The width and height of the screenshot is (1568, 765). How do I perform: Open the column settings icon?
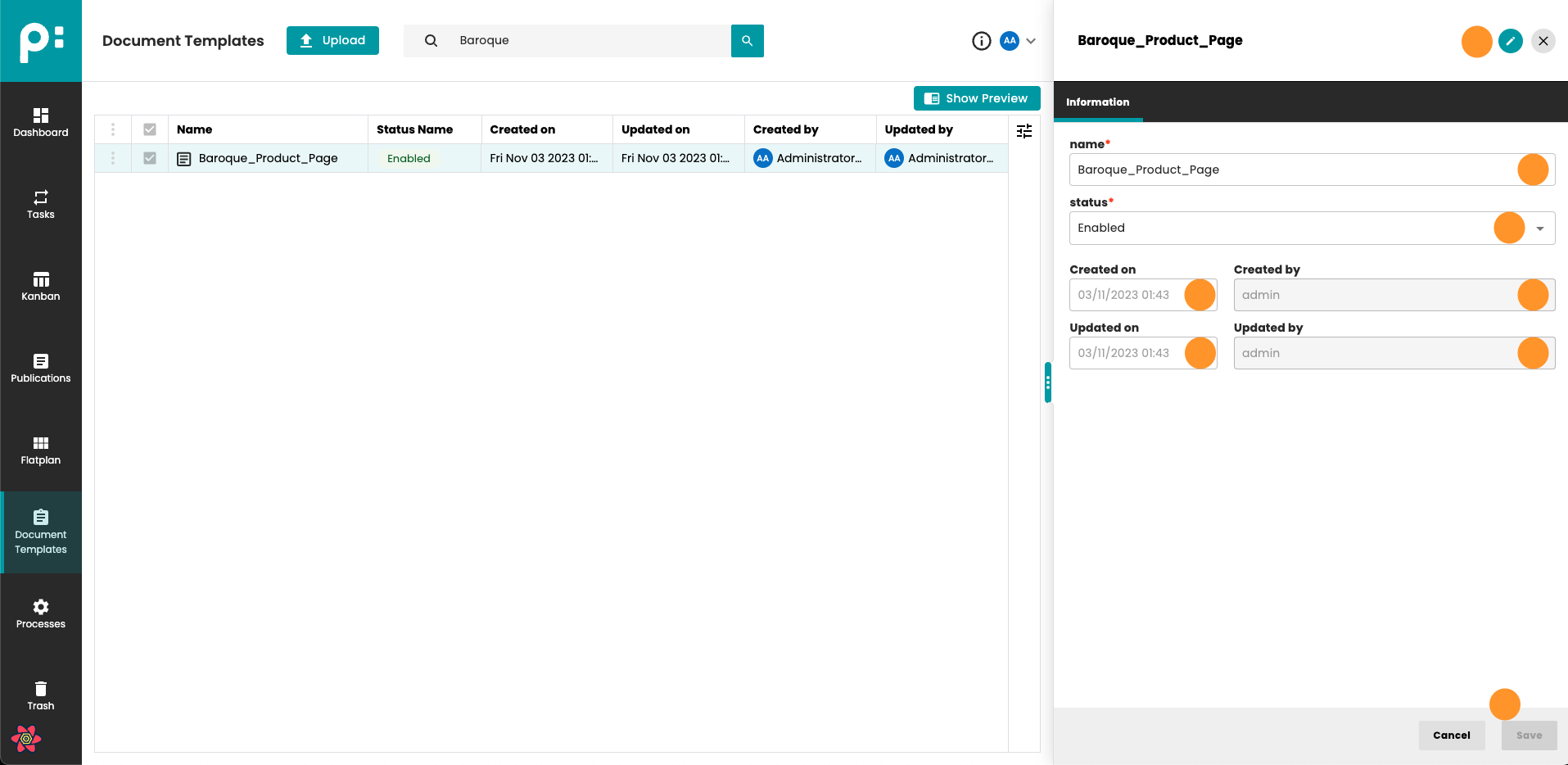click(1023, 131)
